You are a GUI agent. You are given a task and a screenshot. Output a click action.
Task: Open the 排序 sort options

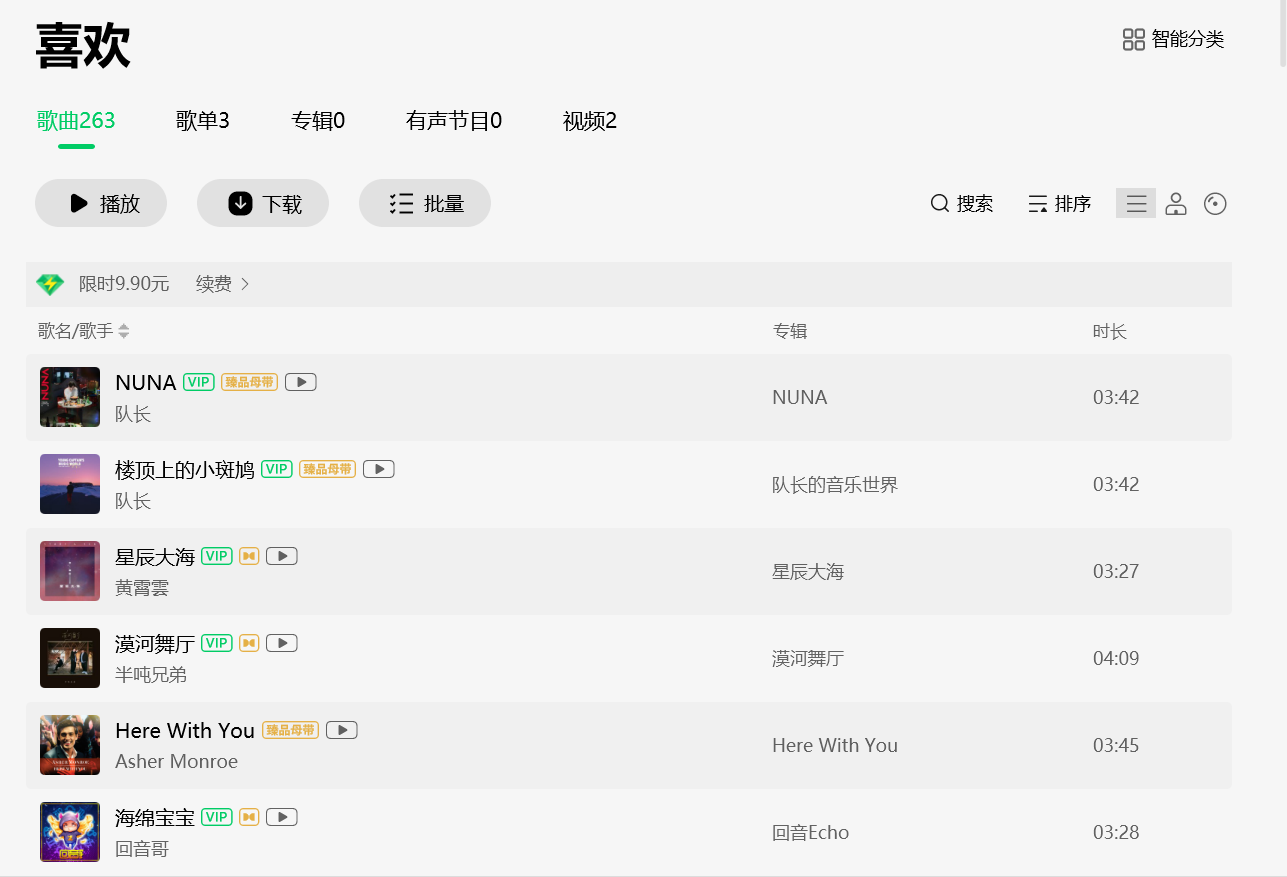point(1060,204)
